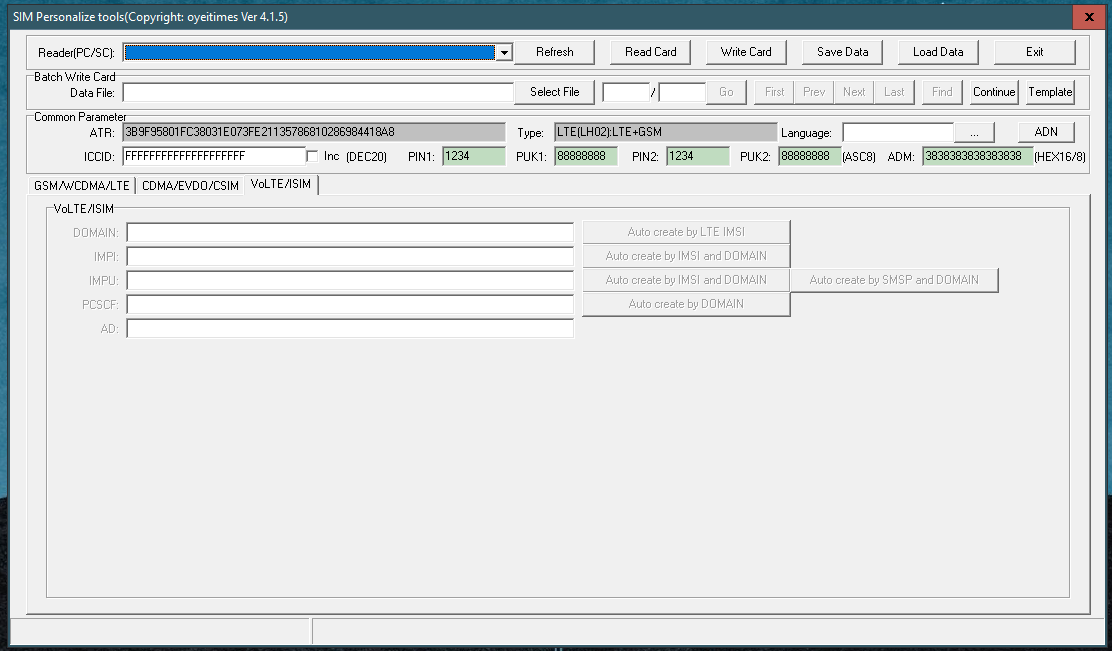The height and width of the screenshot is (651, 1112).
Task: Click the Continue button
Action: coord(993,91)
